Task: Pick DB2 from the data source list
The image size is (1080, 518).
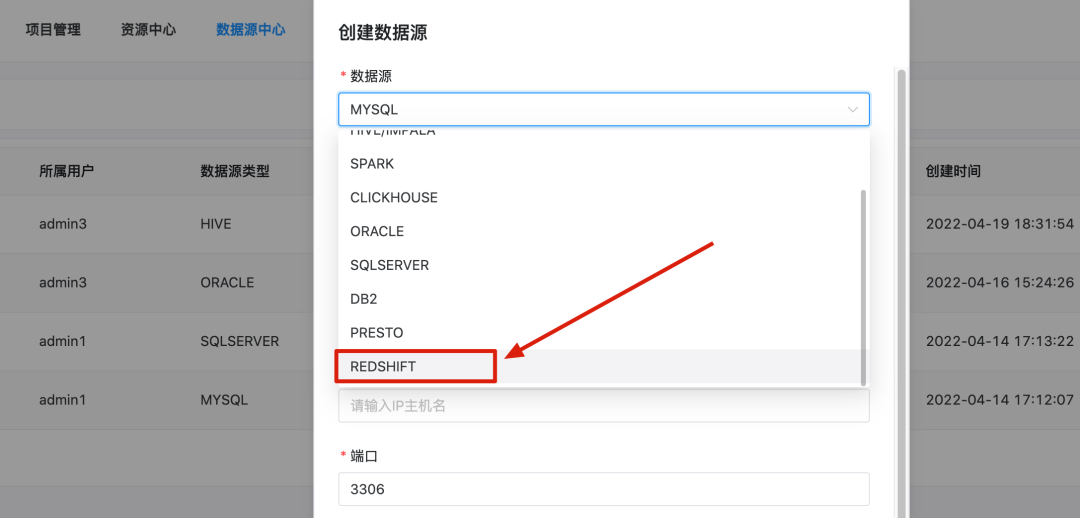Action: pyautogui.click(x=364, y=299)
